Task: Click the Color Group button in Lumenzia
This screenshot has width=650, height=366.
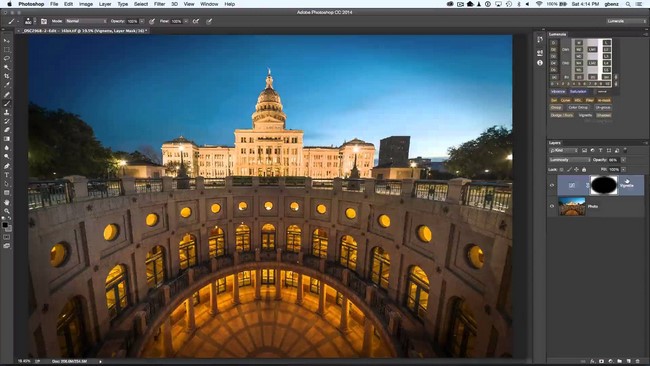Action: pos(578,107)
